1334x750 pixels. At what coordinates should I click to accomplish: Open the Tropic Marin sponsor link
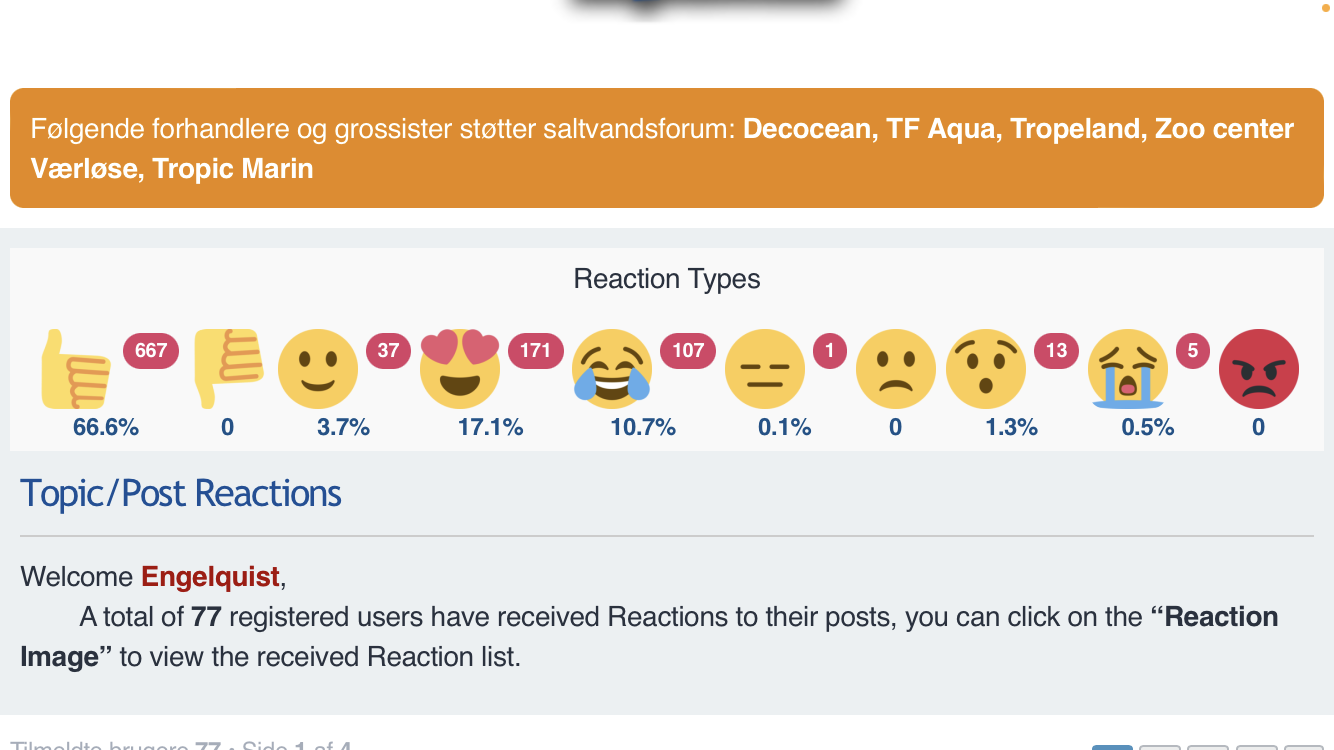tap(233, 168)
